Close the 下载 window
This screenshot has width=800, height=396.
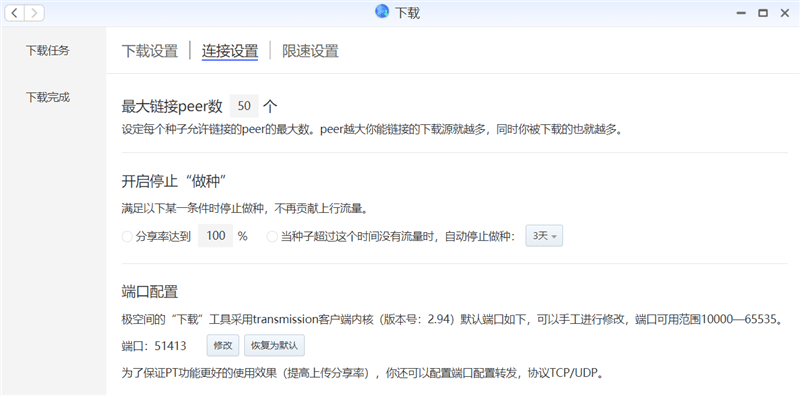(785, 13)
